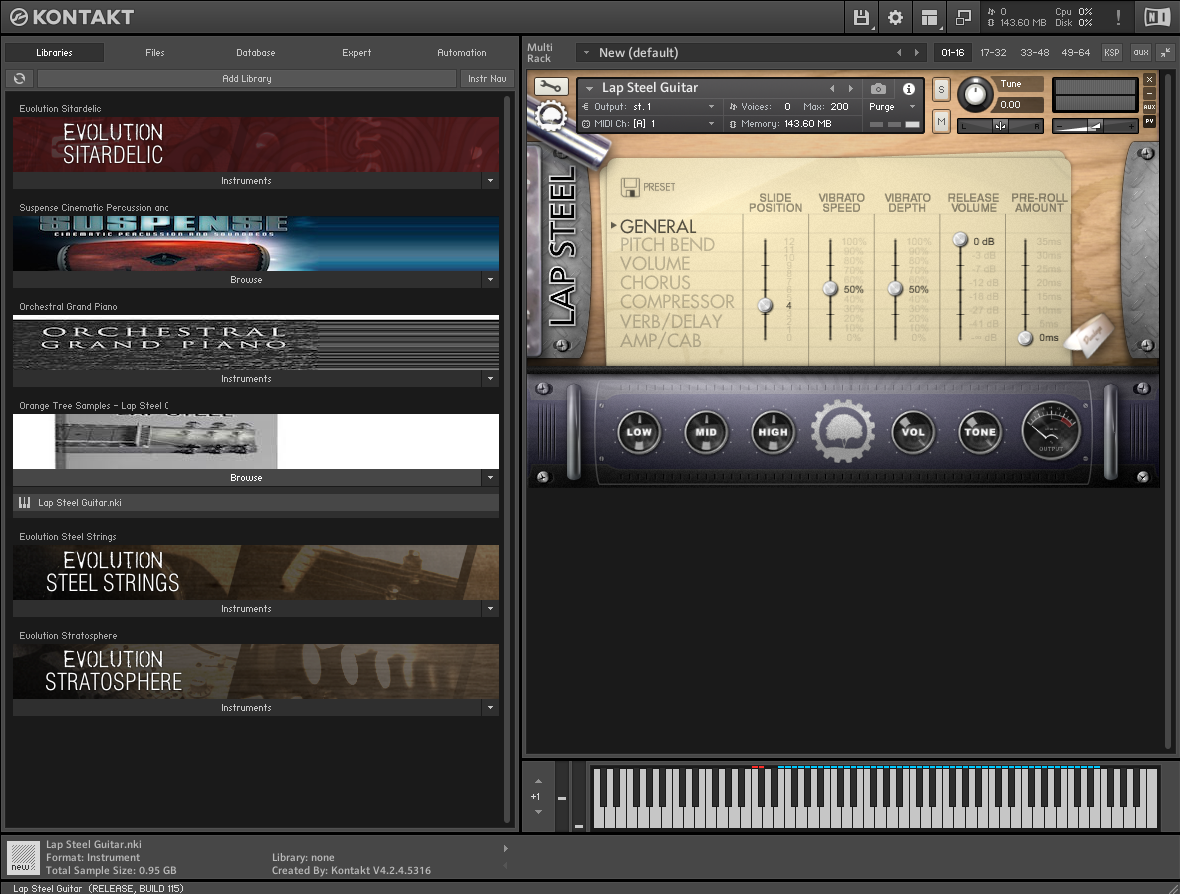Open the Lap Steel Guitar instrument name dropdown
Viewport: 1180px width, 894px height.
(589, 88)
